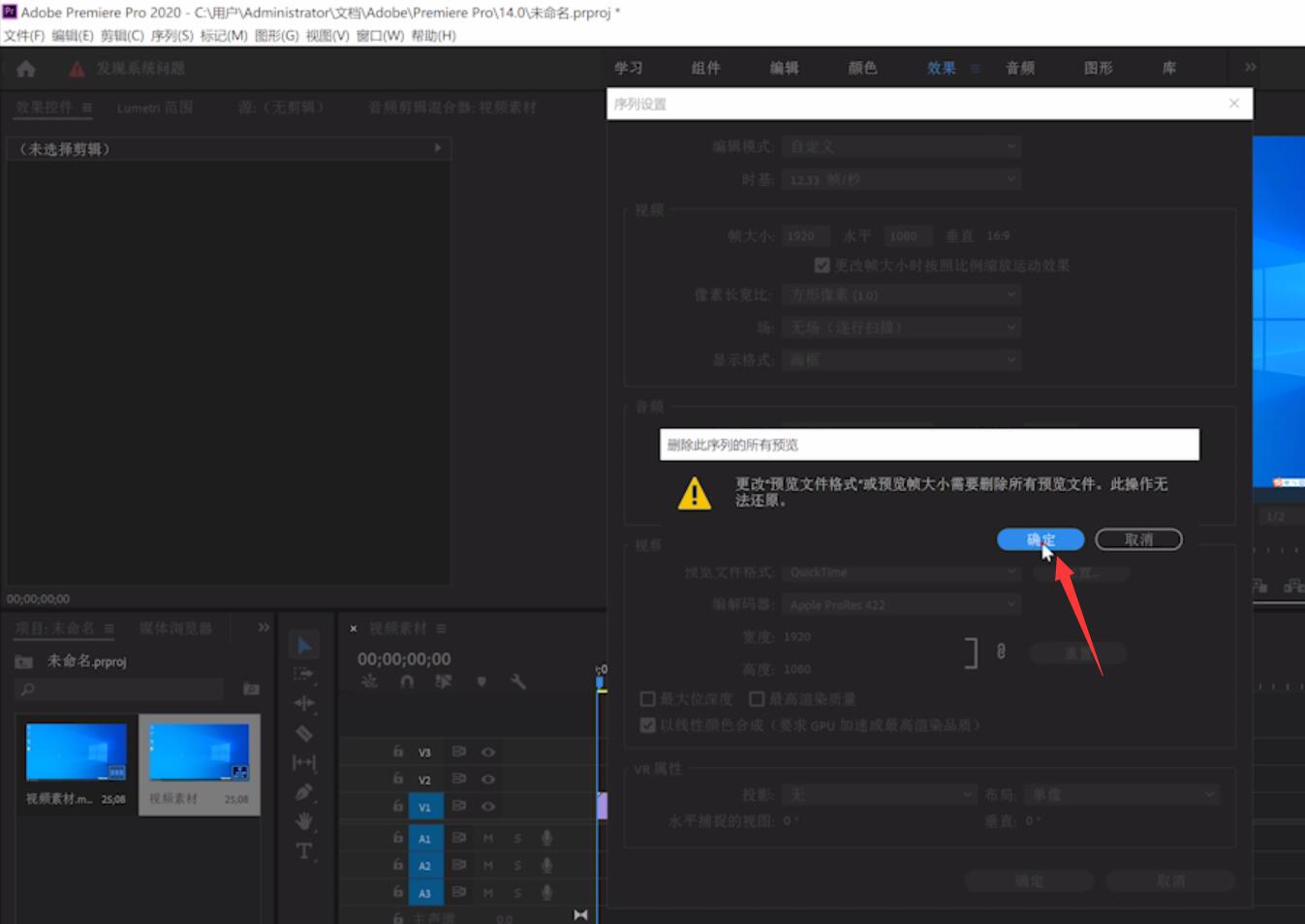Click the purple clip on track V1
Viewport: 1305px width, 924px height.
tap(603, 806)
